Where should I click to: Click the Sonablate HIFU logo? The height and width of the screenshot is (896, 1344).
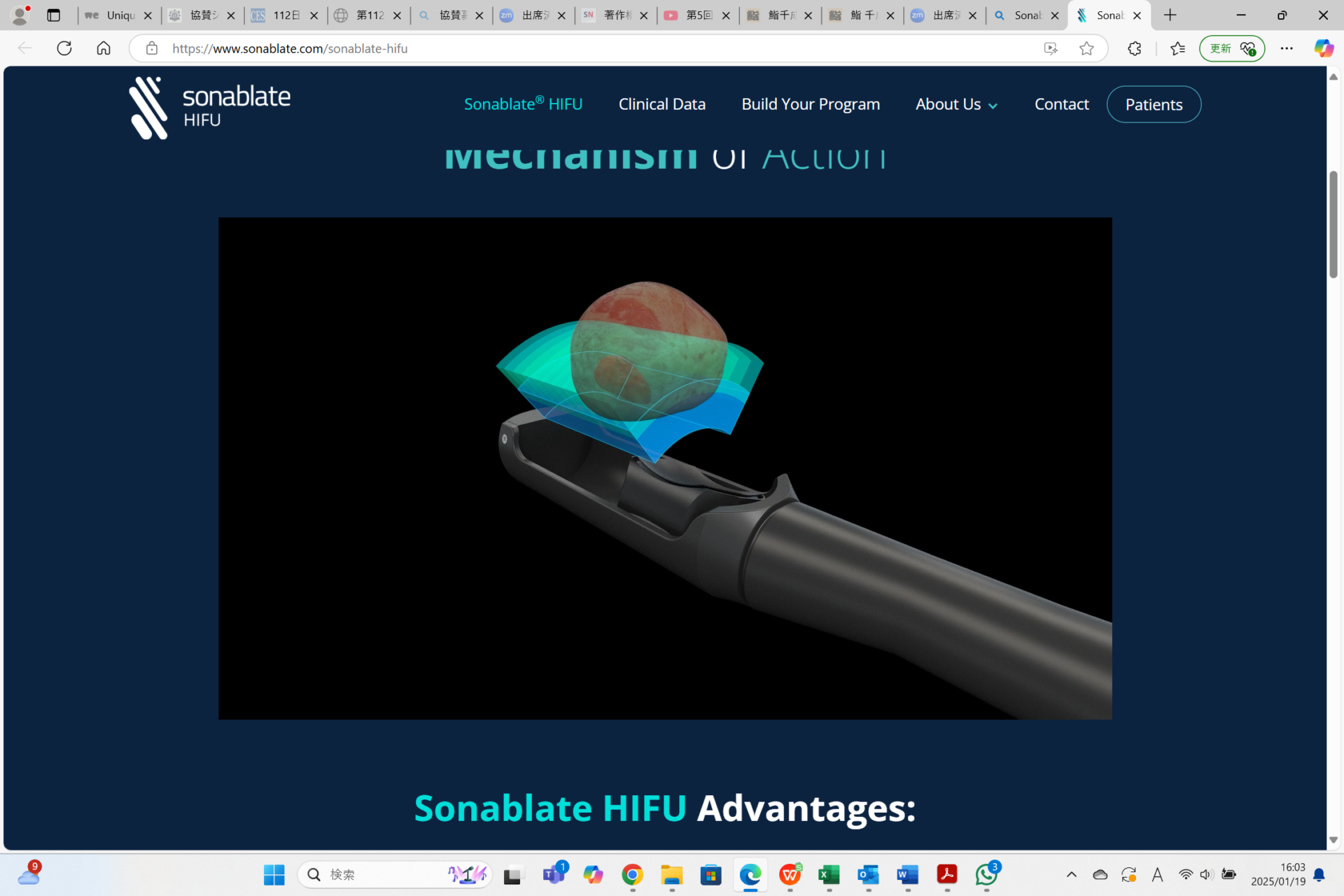(210, 108)
